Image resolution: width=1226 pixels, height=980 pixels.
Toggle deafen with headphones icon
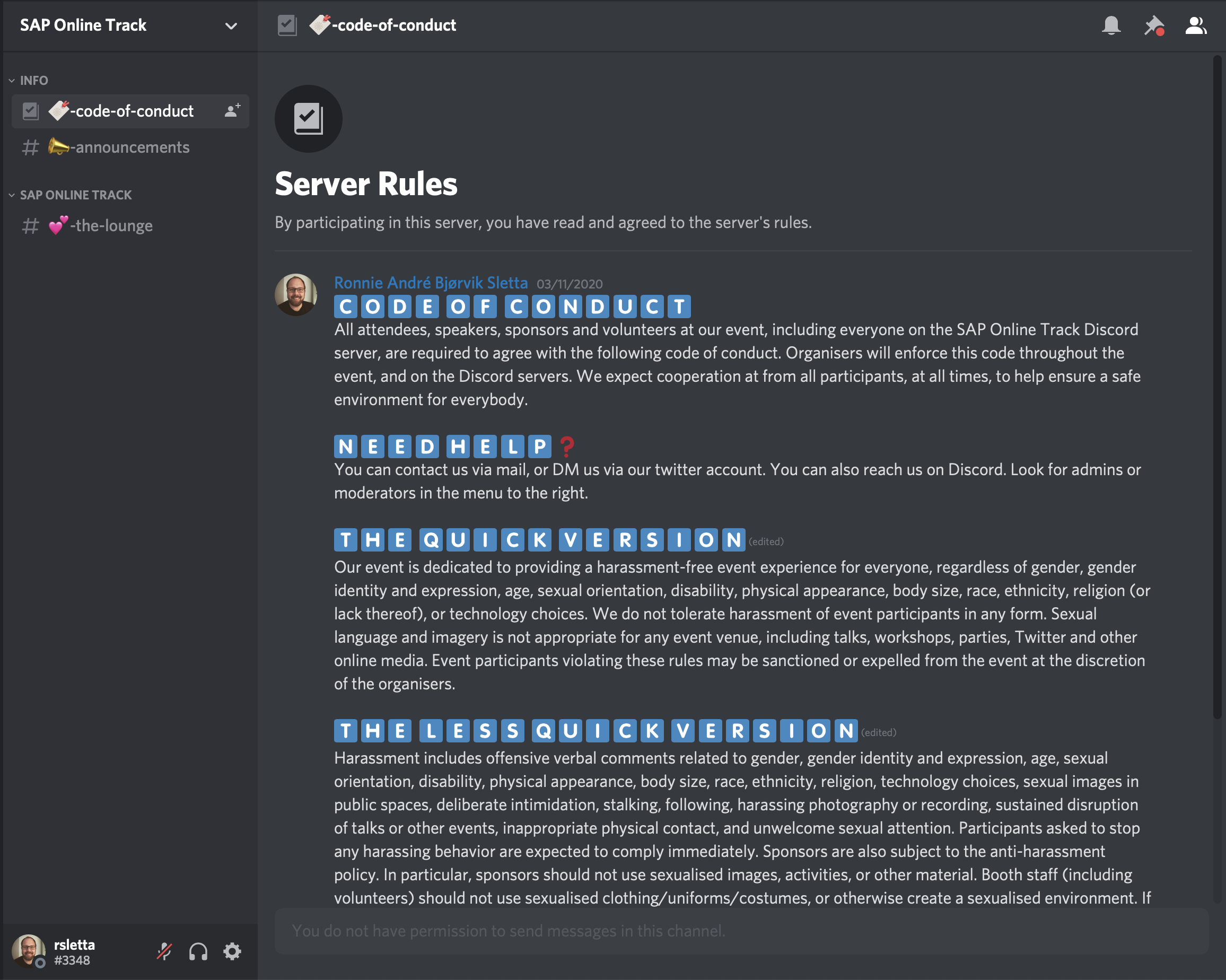[198, 951]
